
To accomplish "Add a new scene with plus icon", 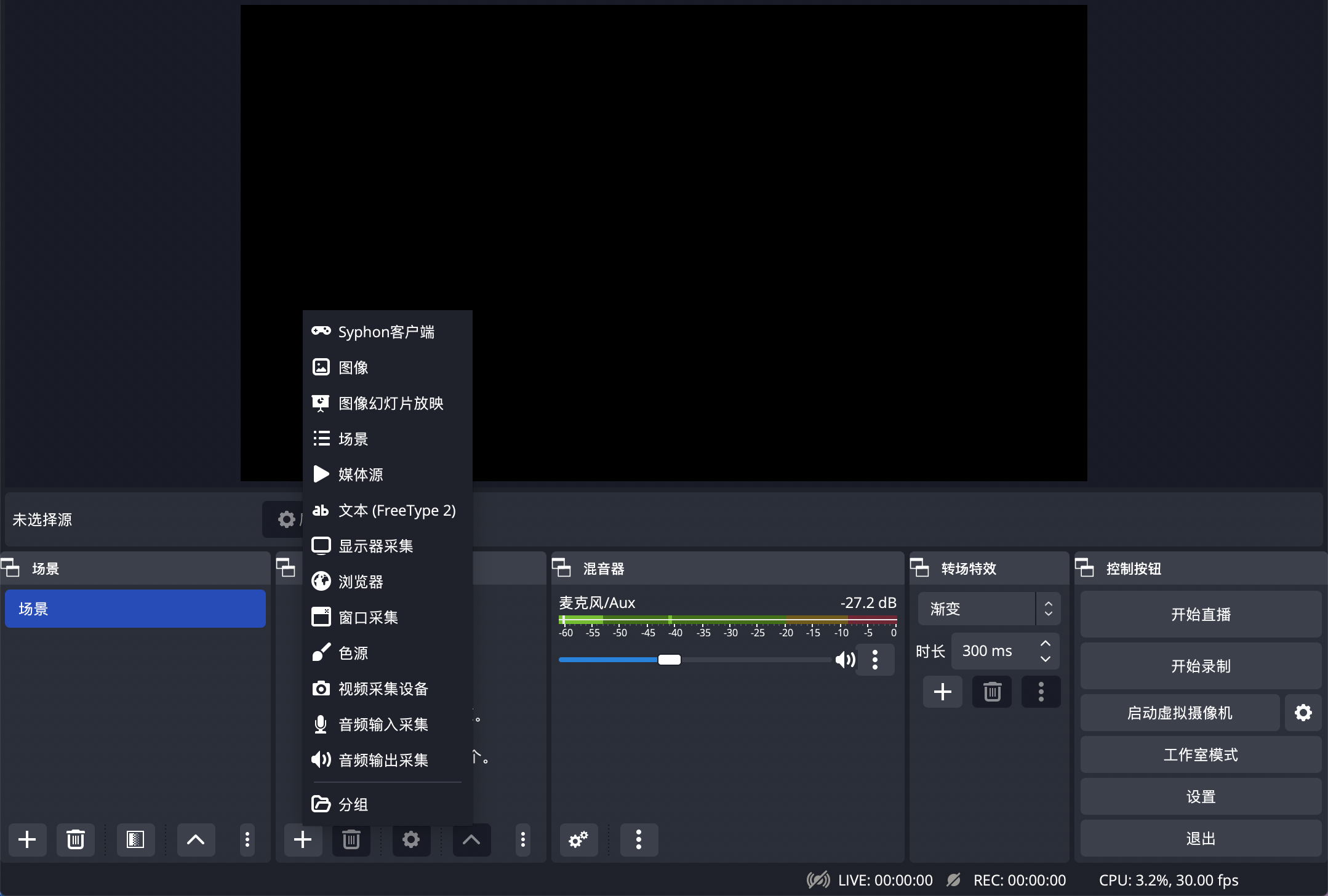I will 27,839.
